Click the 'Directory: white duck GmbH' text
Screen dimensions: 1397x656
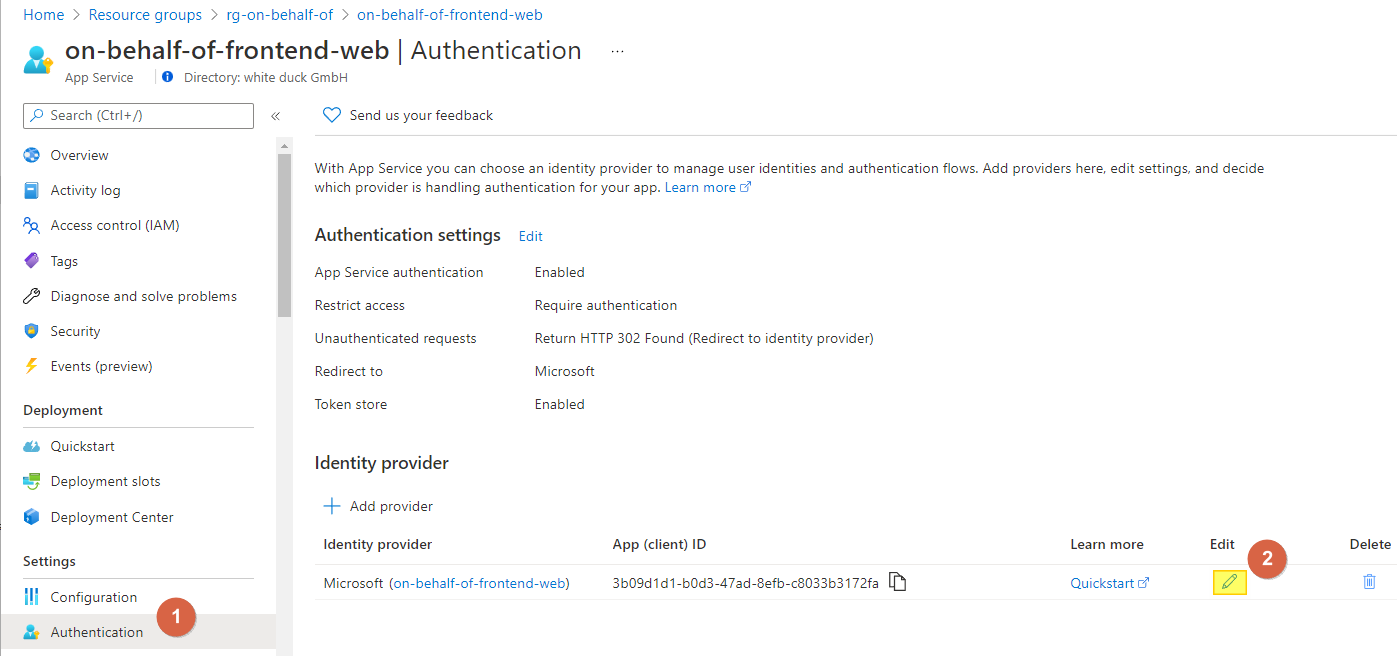click(x=266, y=77)
